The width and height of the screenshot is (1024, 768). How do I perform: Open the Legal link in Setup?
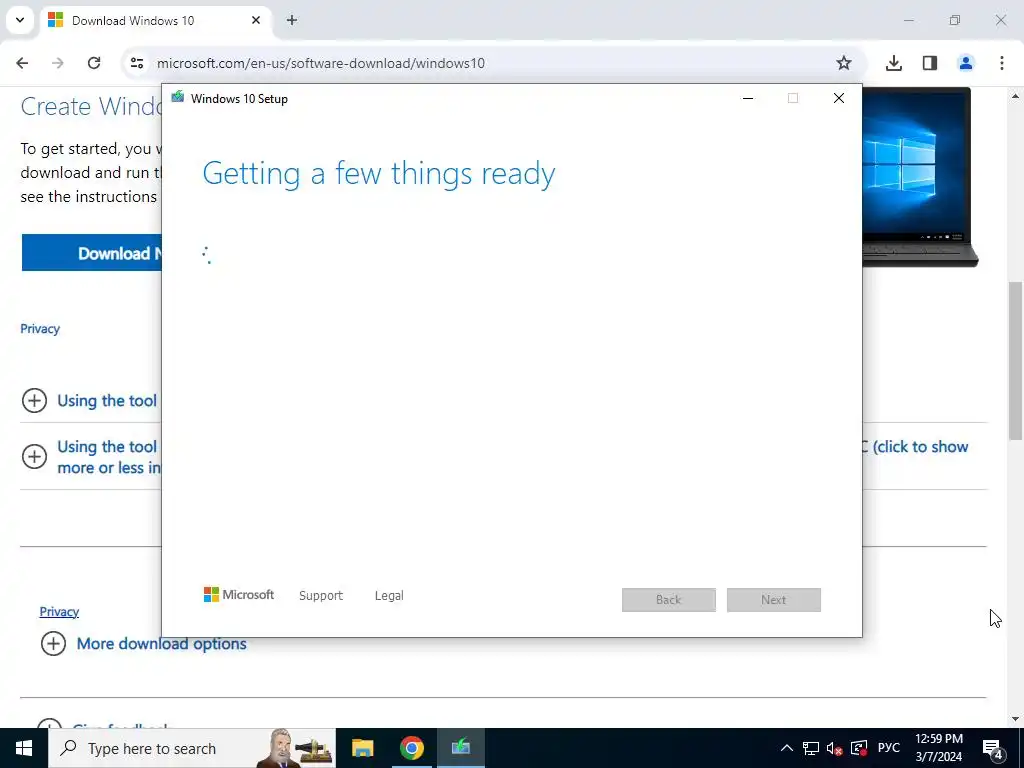(389, 596)
